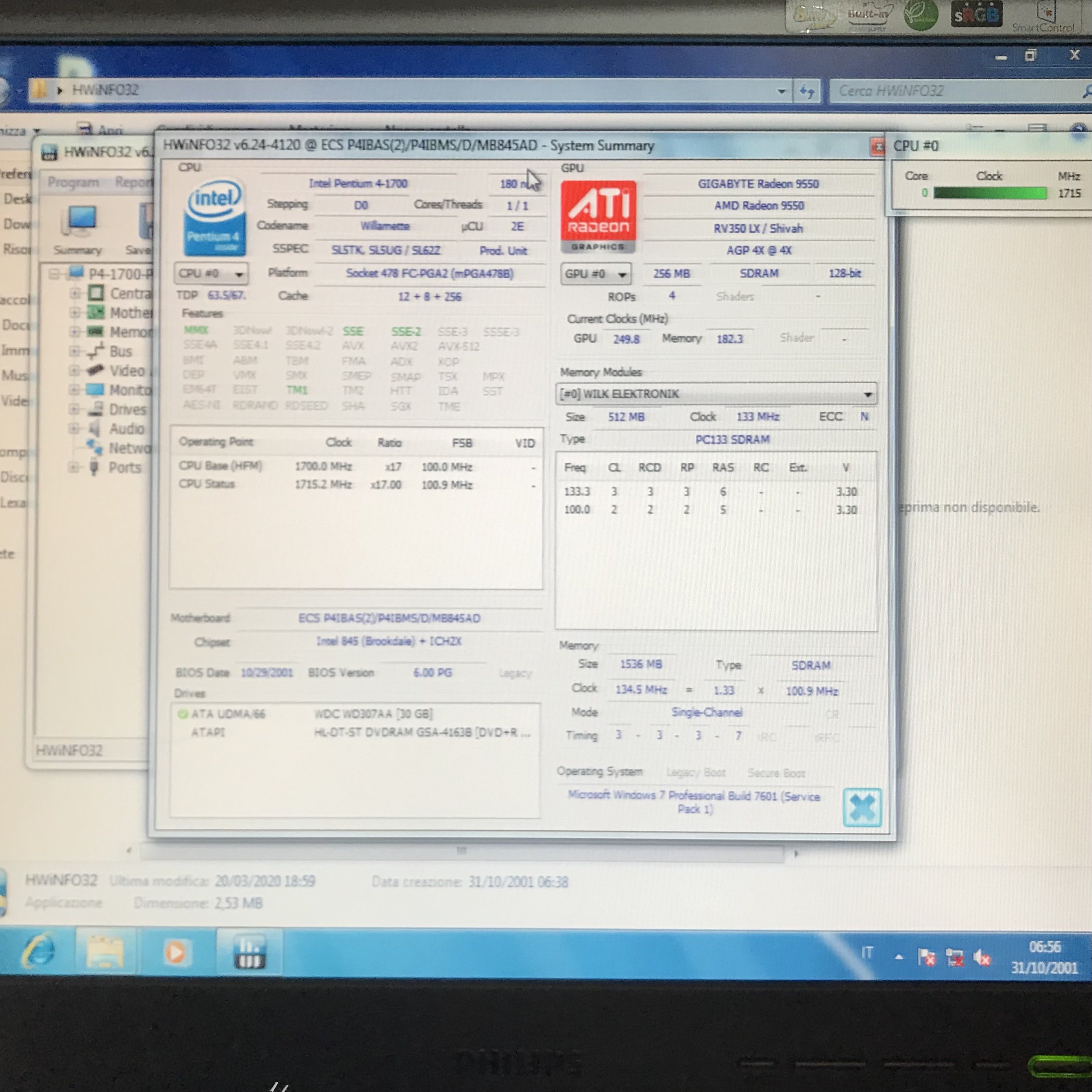Open the GPU #0 selector dropdown
This screenshot has width=1092, height=1092.
pyautogui.click(x=596, y=274)
